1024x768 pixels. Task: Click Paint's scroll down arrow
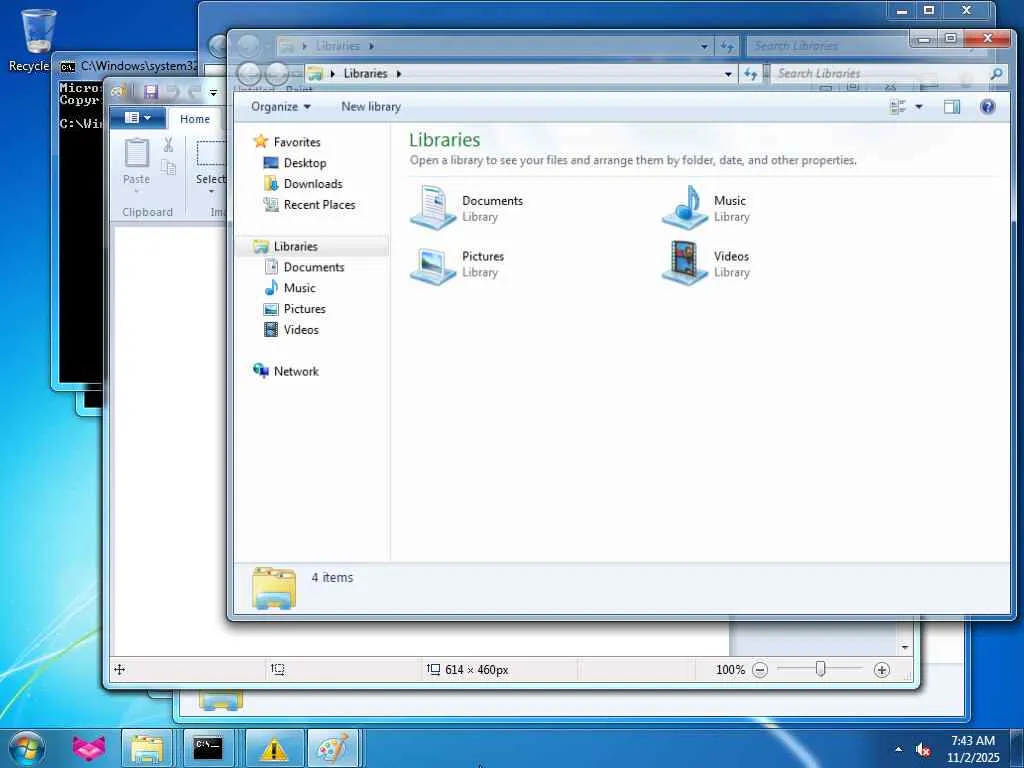(905, 647)
